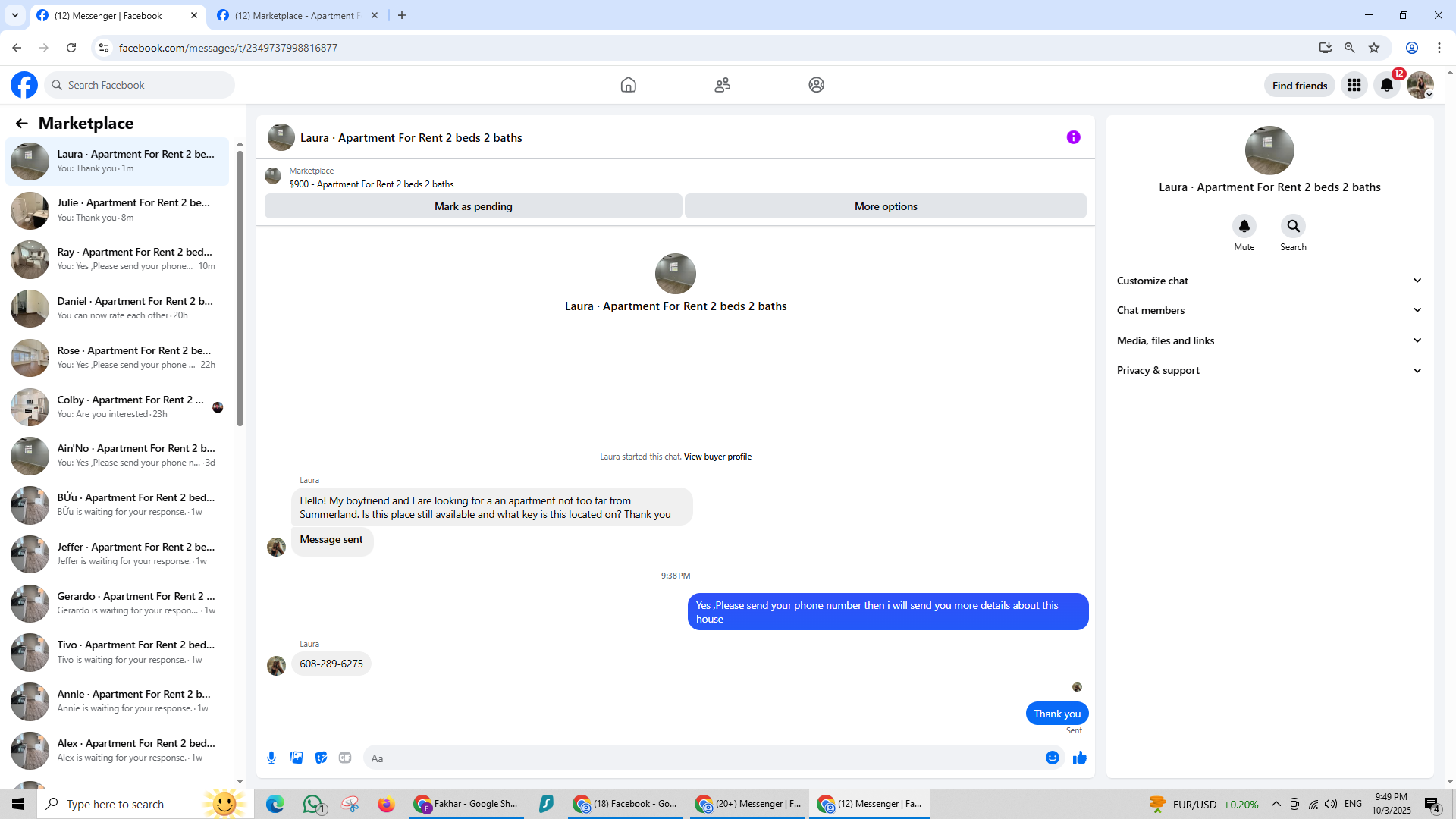Go to the Home feed icon

tap(628, 85)
